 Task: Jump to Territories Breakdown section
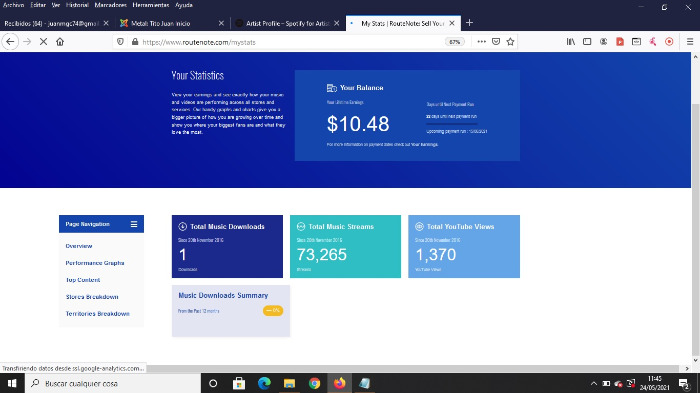point(97,314)
